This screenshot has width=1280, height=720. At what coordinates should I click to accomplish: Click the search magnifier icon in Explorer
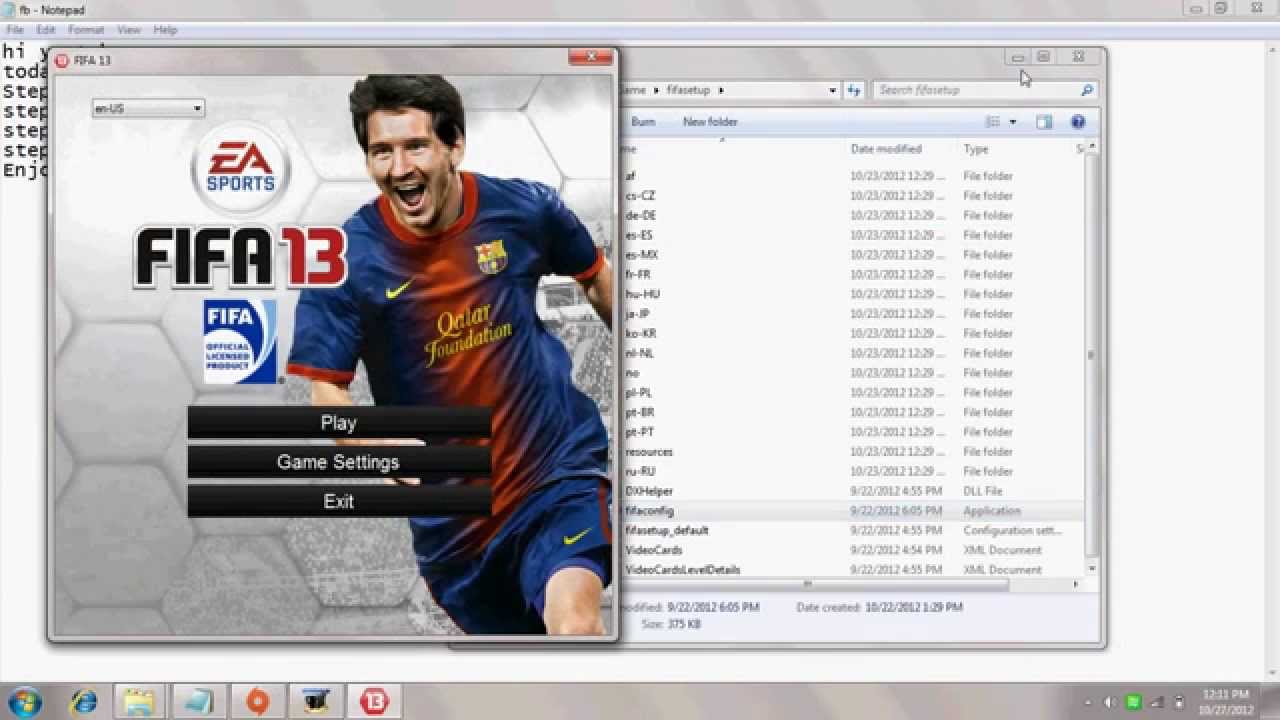pyautogui.click(x=1087, y=90)
